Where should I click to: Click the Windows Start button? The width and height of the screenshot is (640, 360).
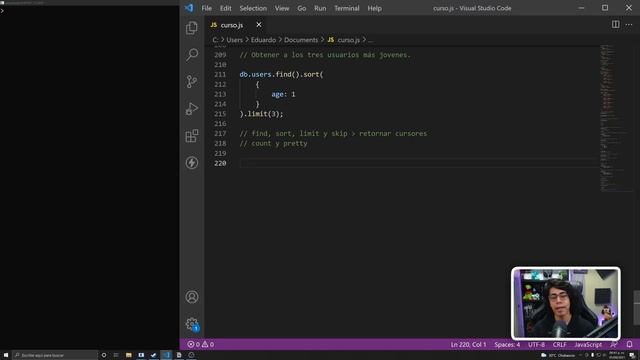(x=6, y=355)
